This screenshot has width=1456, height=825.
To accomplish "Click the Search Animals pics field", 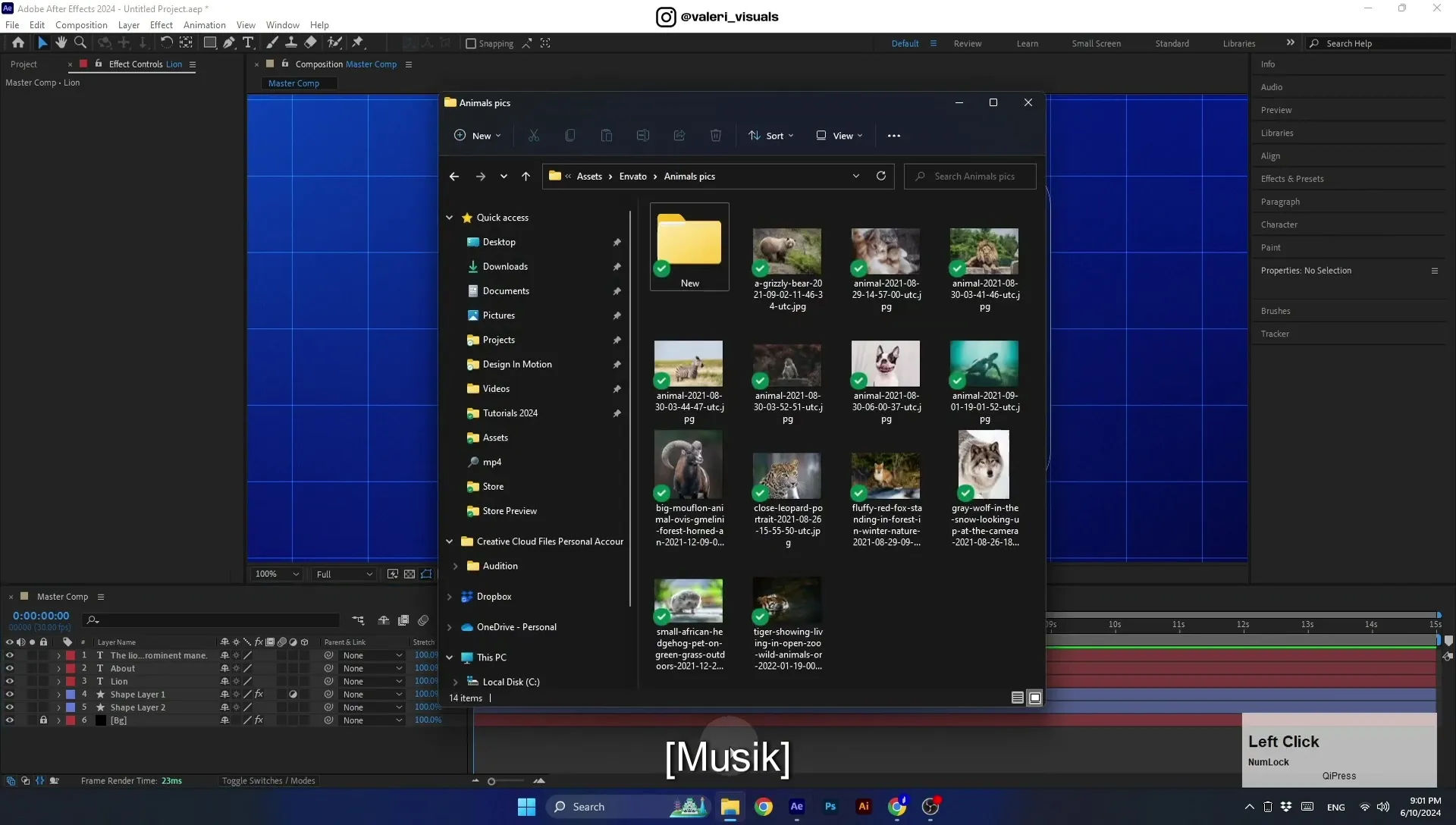I will point(970,176).
